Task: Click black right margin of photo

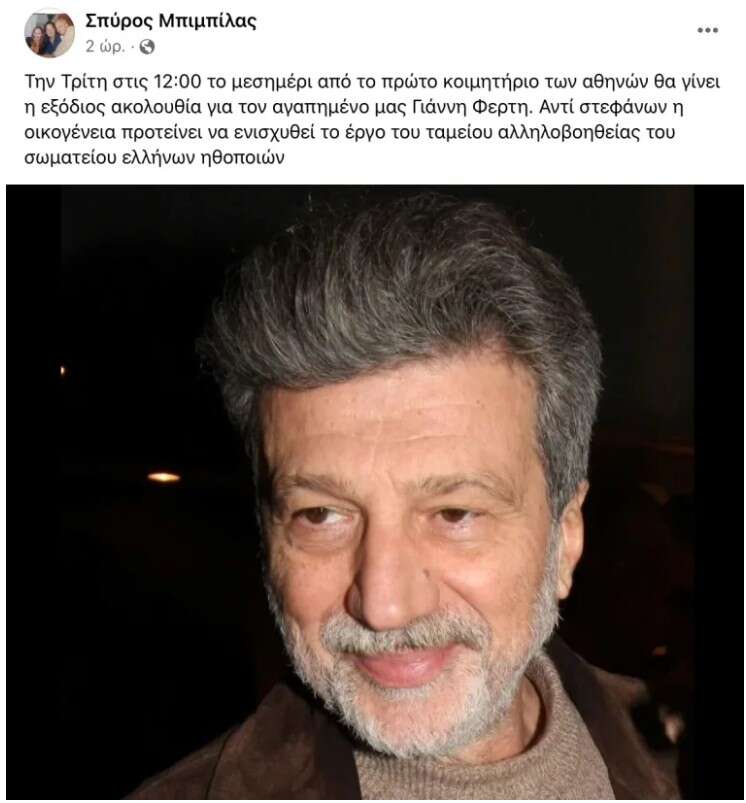Action: (x=718, y=492)
